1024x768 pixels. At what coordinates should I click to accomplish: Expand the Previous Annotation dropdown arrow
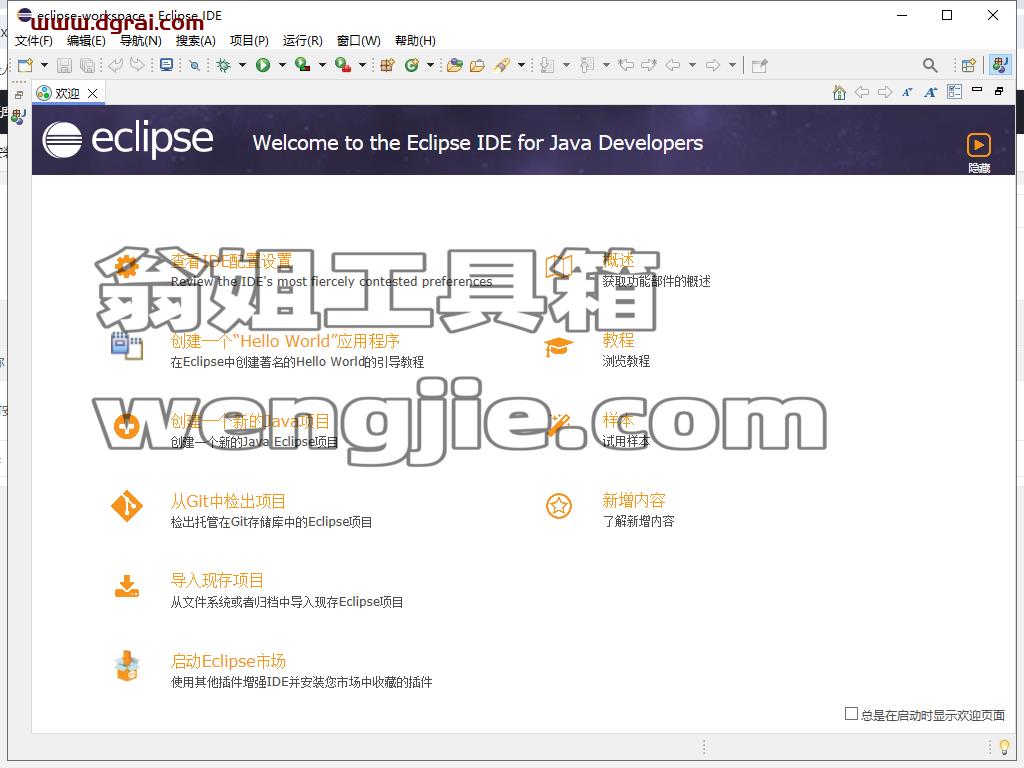coord(606,65)
